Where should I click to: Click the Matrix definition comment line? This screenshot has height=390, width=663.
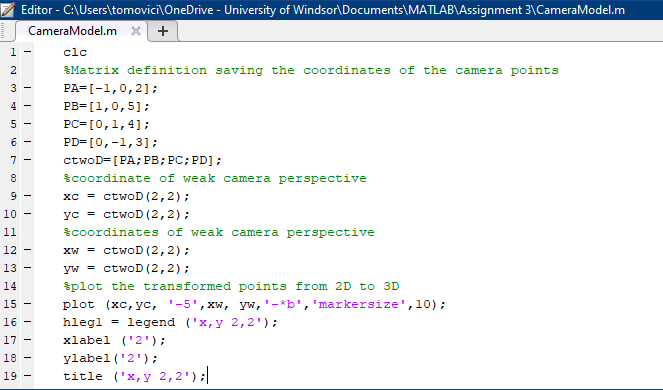pyautogui.click(x=311, y=70)
